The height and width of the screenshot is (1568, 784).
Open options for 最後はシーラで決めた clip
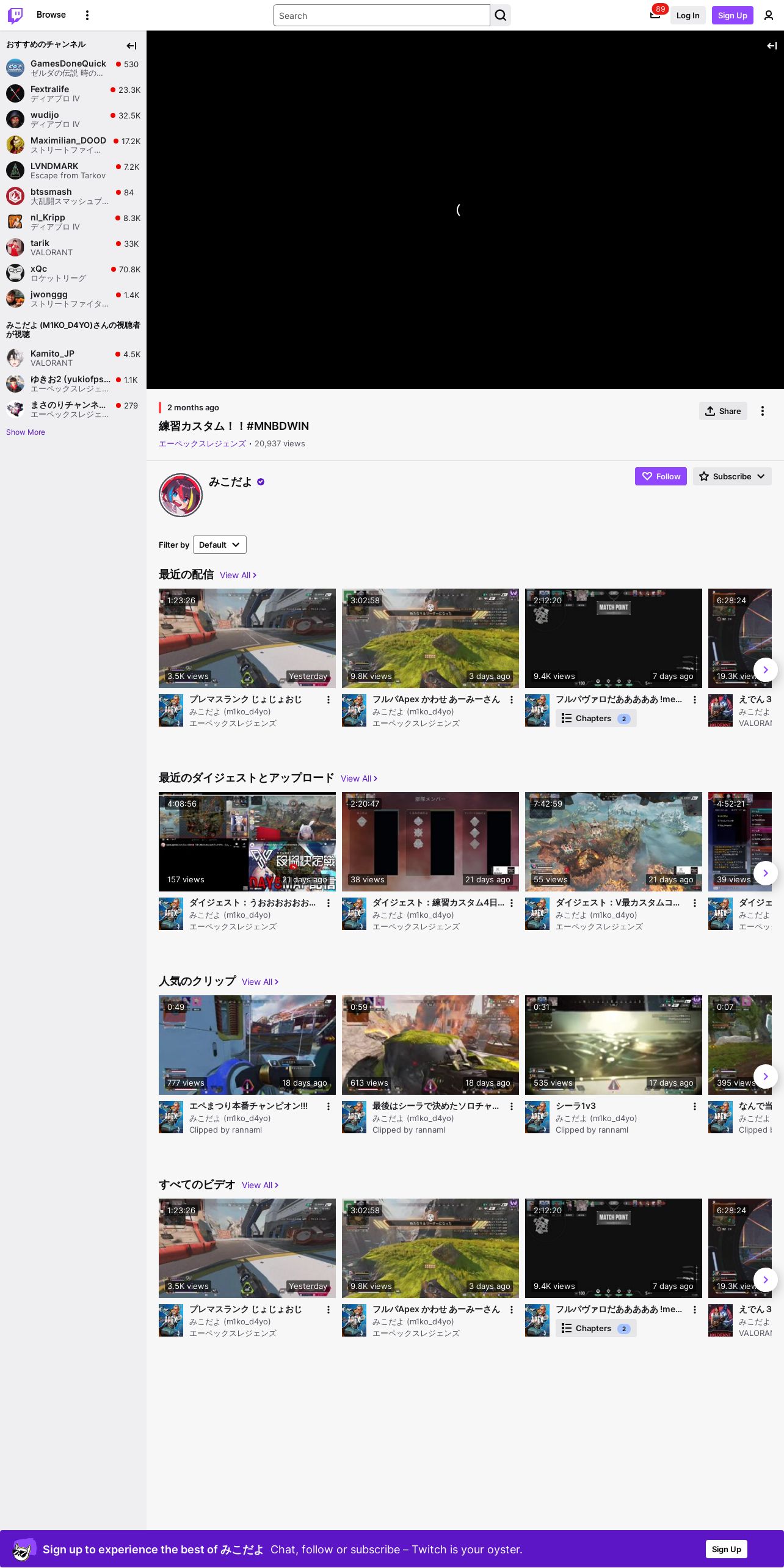(x=512, y=1106)
